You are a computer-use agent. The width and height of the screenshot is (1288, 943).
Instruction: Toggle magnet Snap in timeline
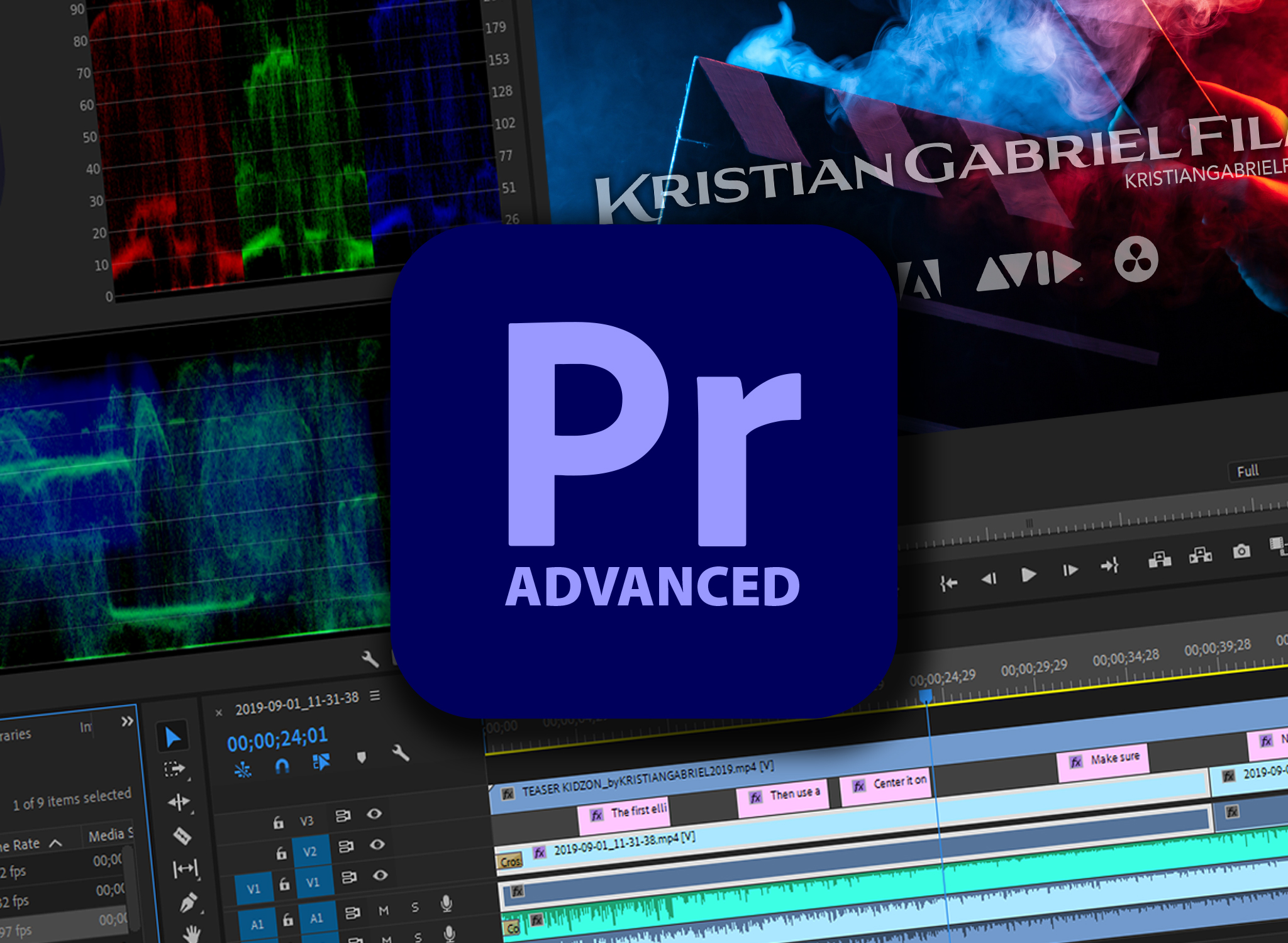coord(282,766)
